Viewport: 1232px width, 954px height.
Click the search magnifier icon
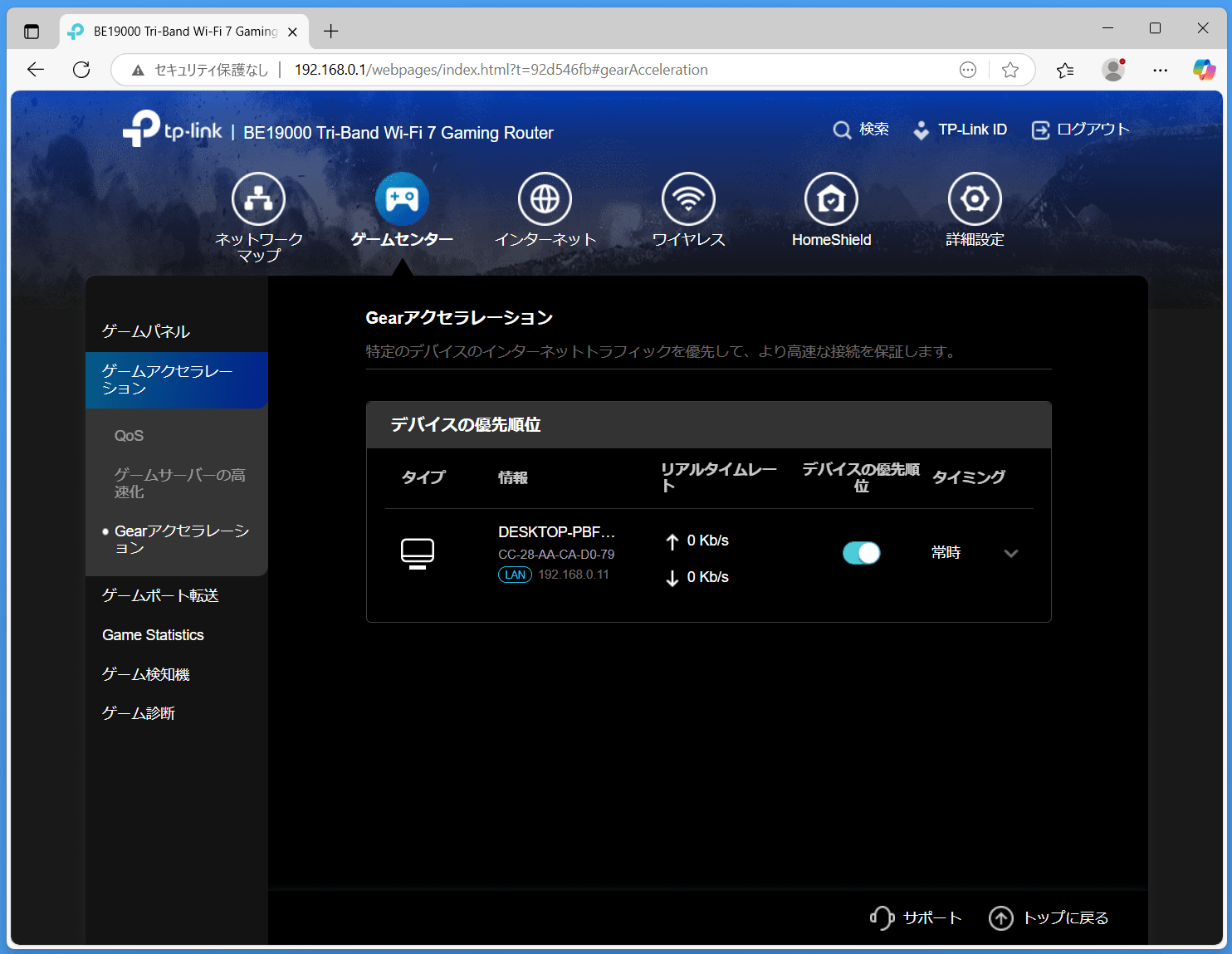(842, 130)
